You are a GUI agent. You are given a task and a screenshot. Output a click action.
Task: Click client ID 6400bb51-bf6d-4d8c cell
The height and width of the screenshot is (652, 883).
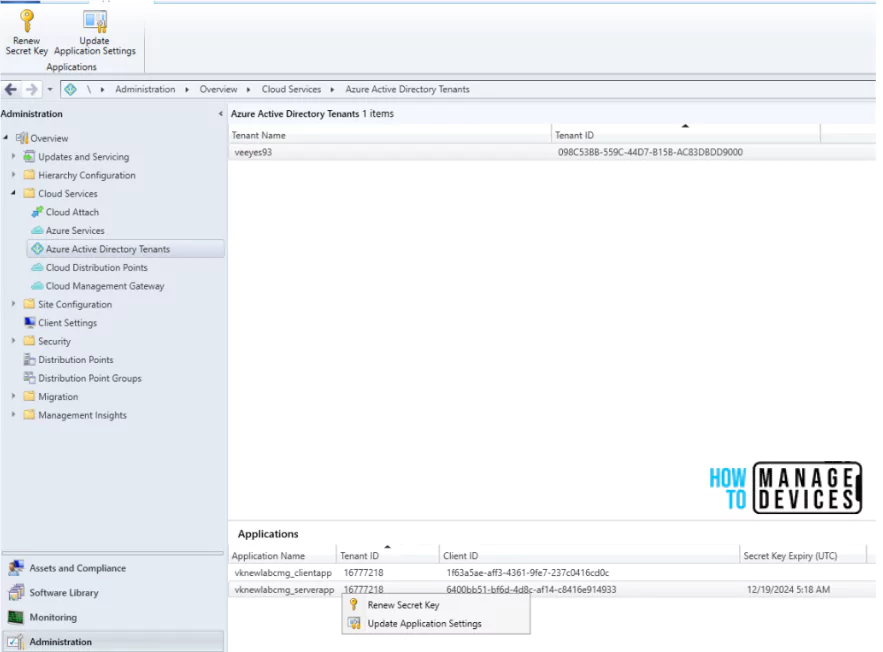tap(531, 590)
